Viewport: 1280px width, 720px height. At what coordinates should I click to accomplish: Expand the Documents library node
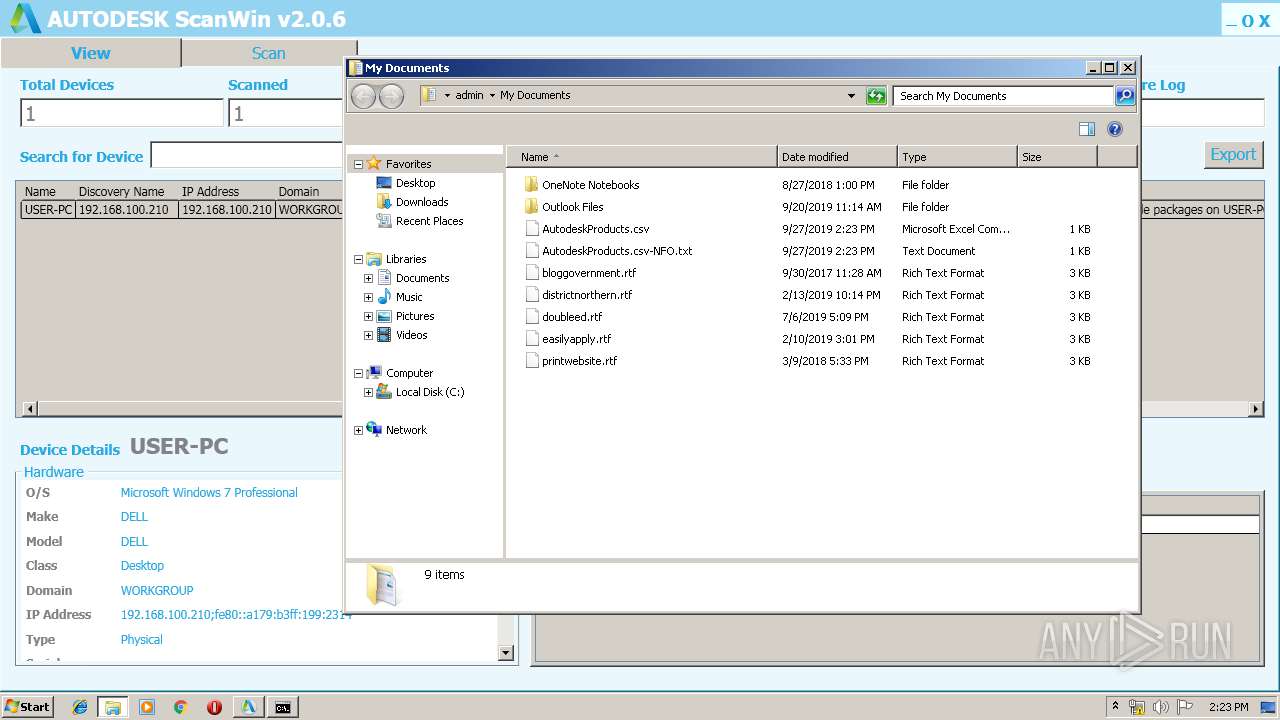point(368,279)
